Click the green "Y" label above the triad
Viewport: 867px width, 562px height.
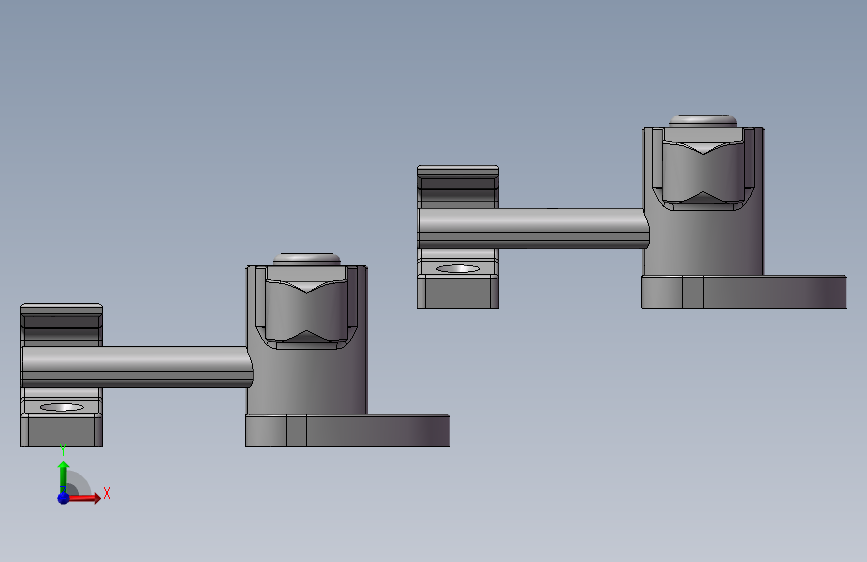(x=63, y=450)
